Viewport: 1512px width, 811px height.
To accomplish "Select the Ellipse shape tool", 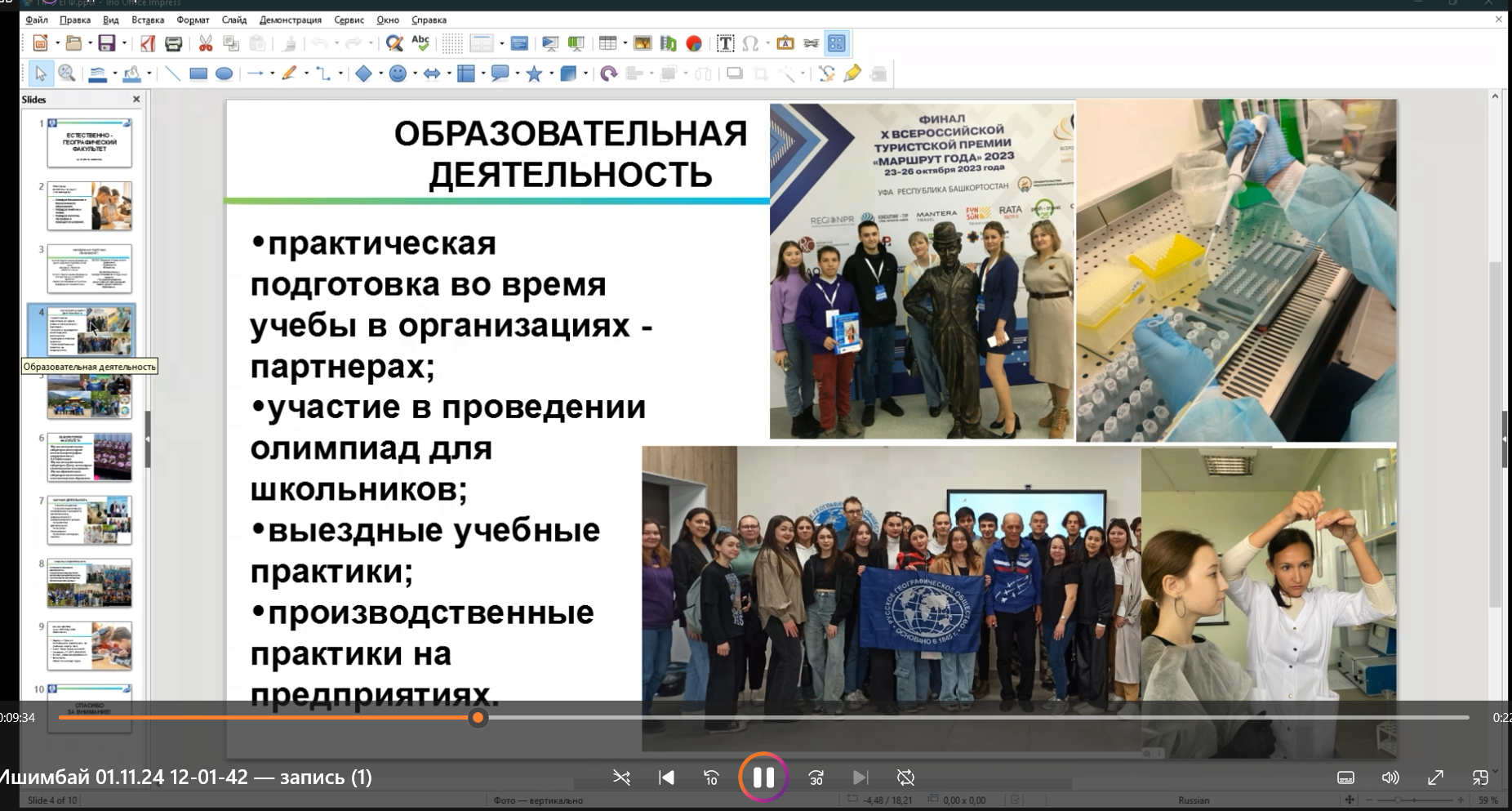I will click(x=224, y=74).
